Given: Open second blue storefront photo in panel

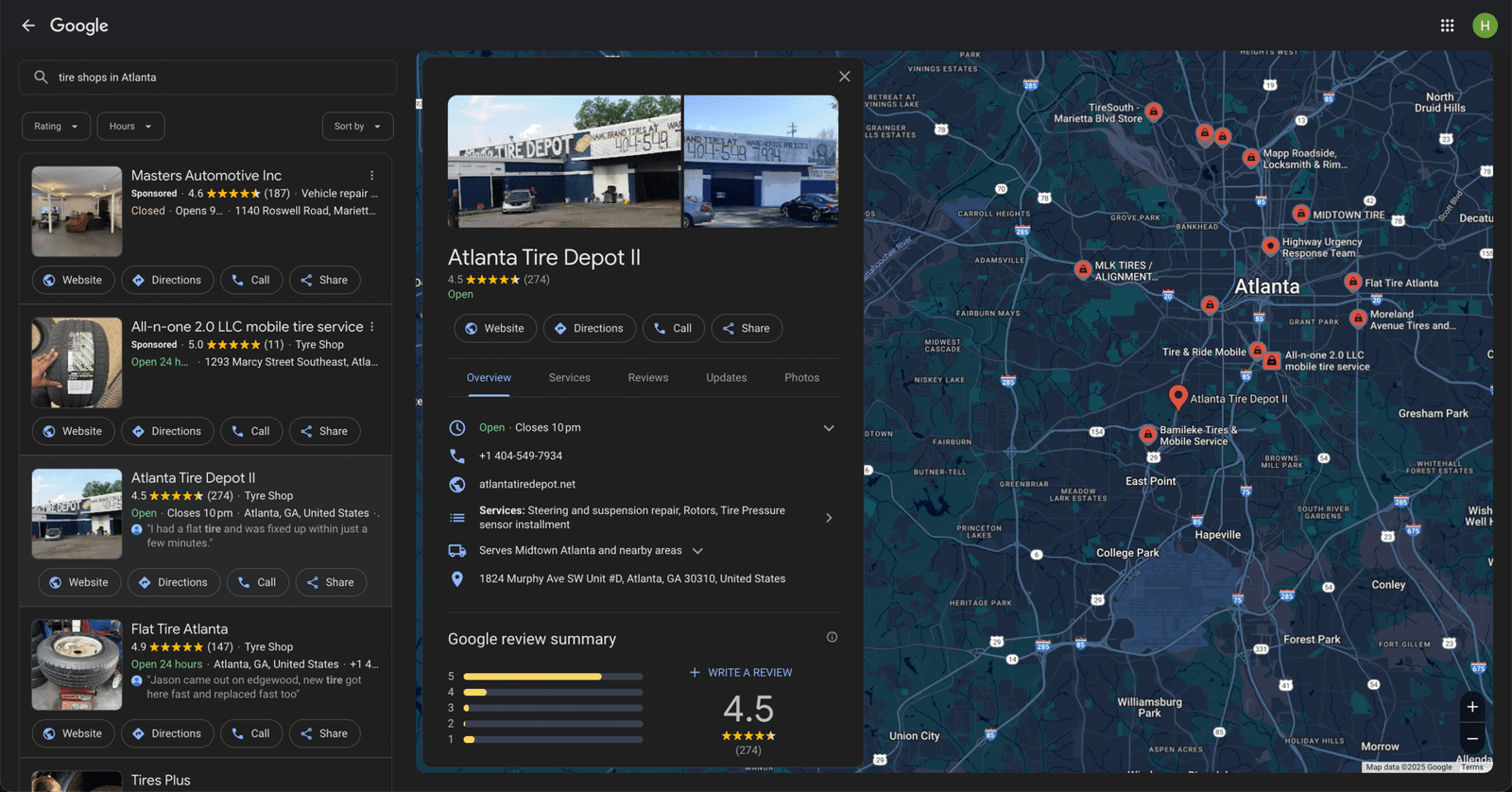Looking at the screenshot, I should (x=761, y=162).
